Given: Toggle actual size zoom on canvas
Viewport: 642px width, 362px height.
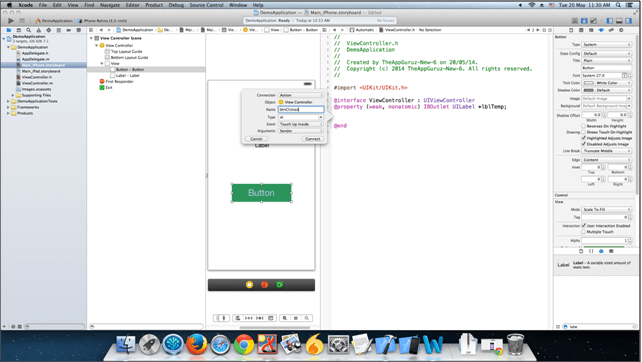Looking at the screenshot, I should tap(296, 318).
